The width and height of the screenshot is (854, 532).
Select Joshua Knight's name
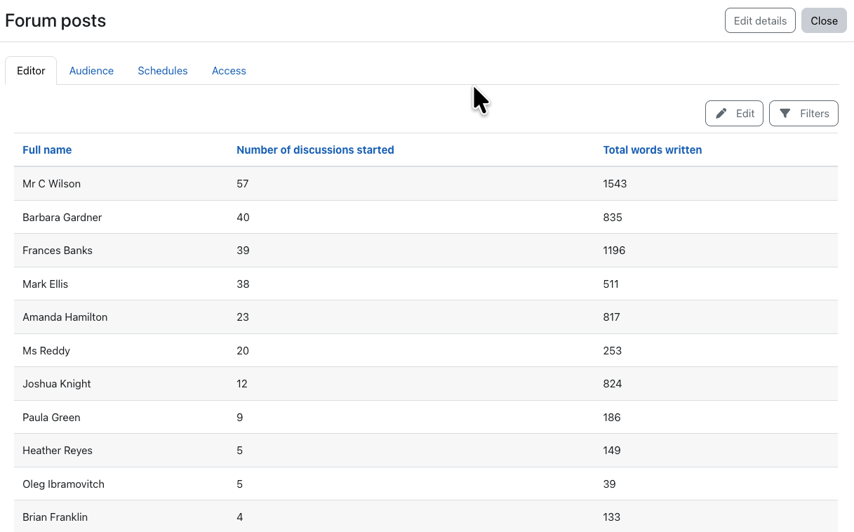tap(57, 384)
